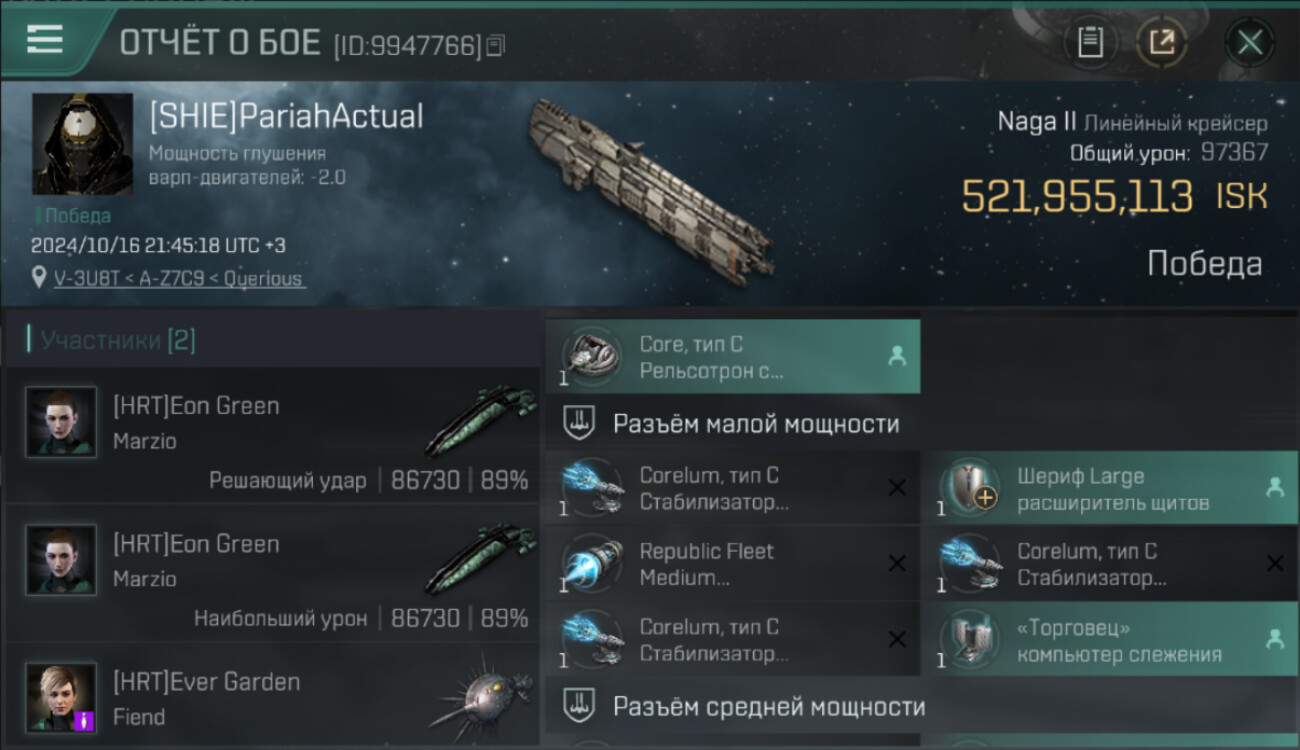Select «Торговец» tracking computer module
The width and height of the screenshot is (1300, 750).
click(1110, 641)
